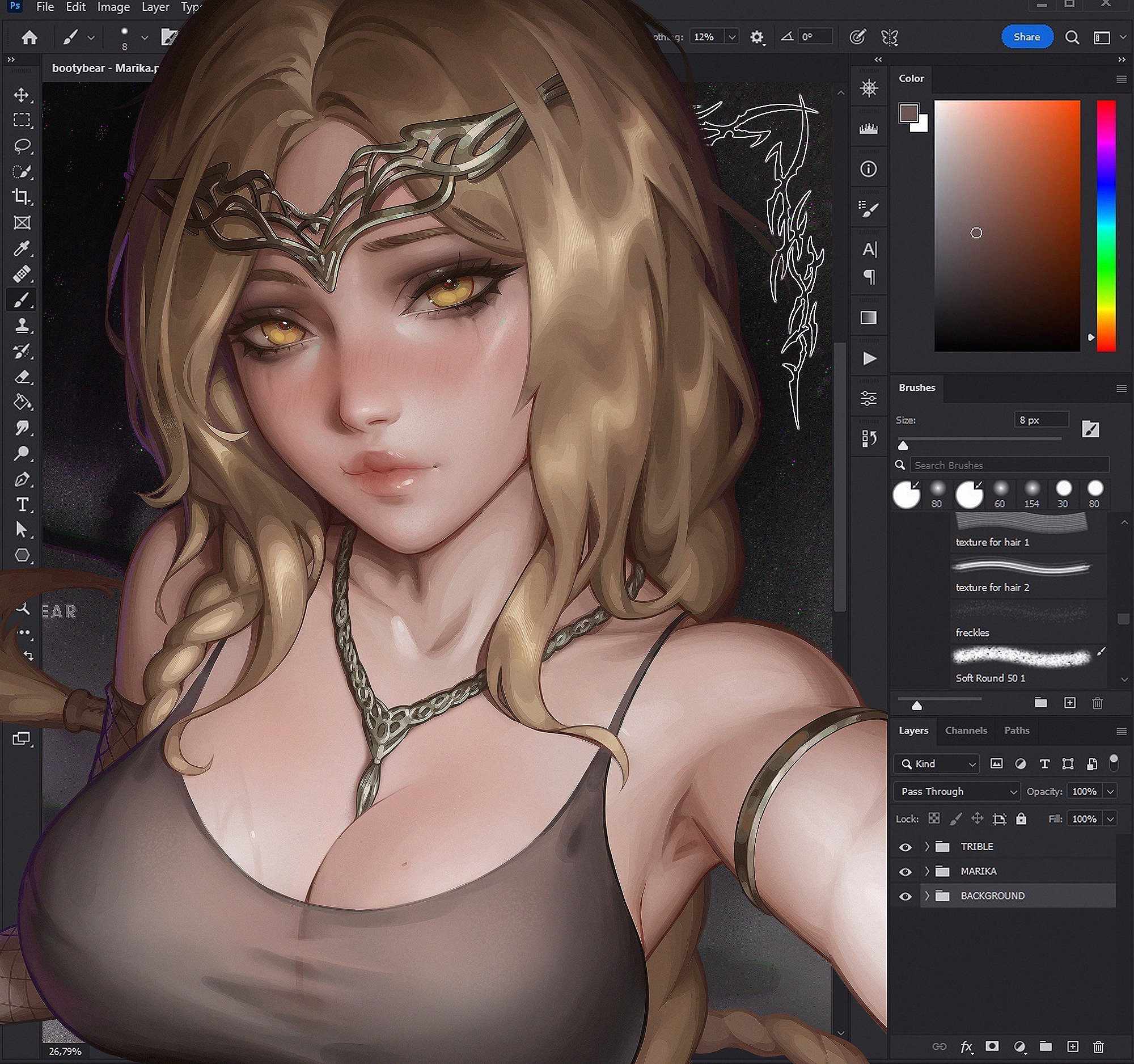Open the layer Kind filter dropdown
1134x1064 pixels.
[x=937, y=763]
